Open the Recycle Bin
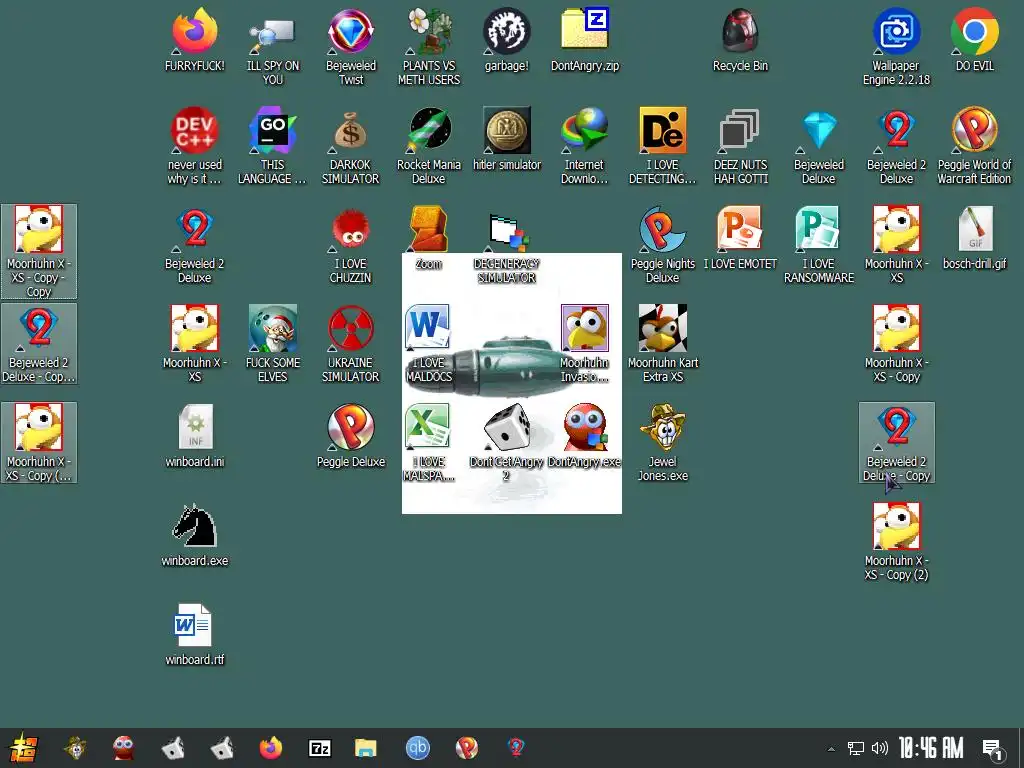 [x=741, y=39]
